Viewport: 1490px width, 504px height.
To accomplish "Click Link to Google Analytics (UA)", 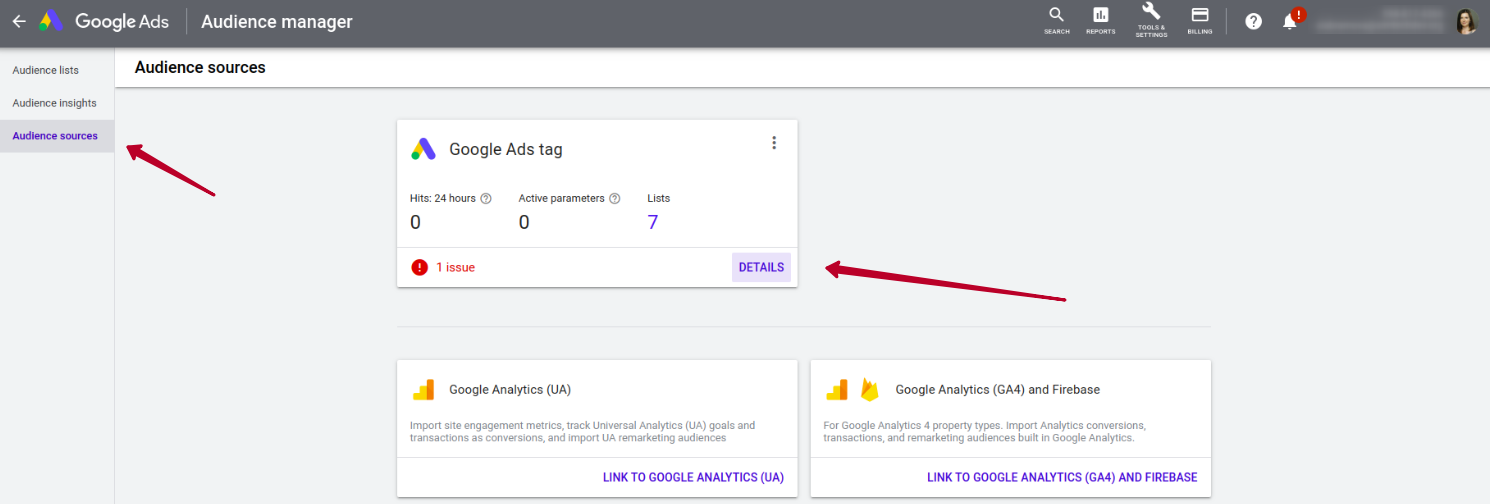I will pos(693,477).
